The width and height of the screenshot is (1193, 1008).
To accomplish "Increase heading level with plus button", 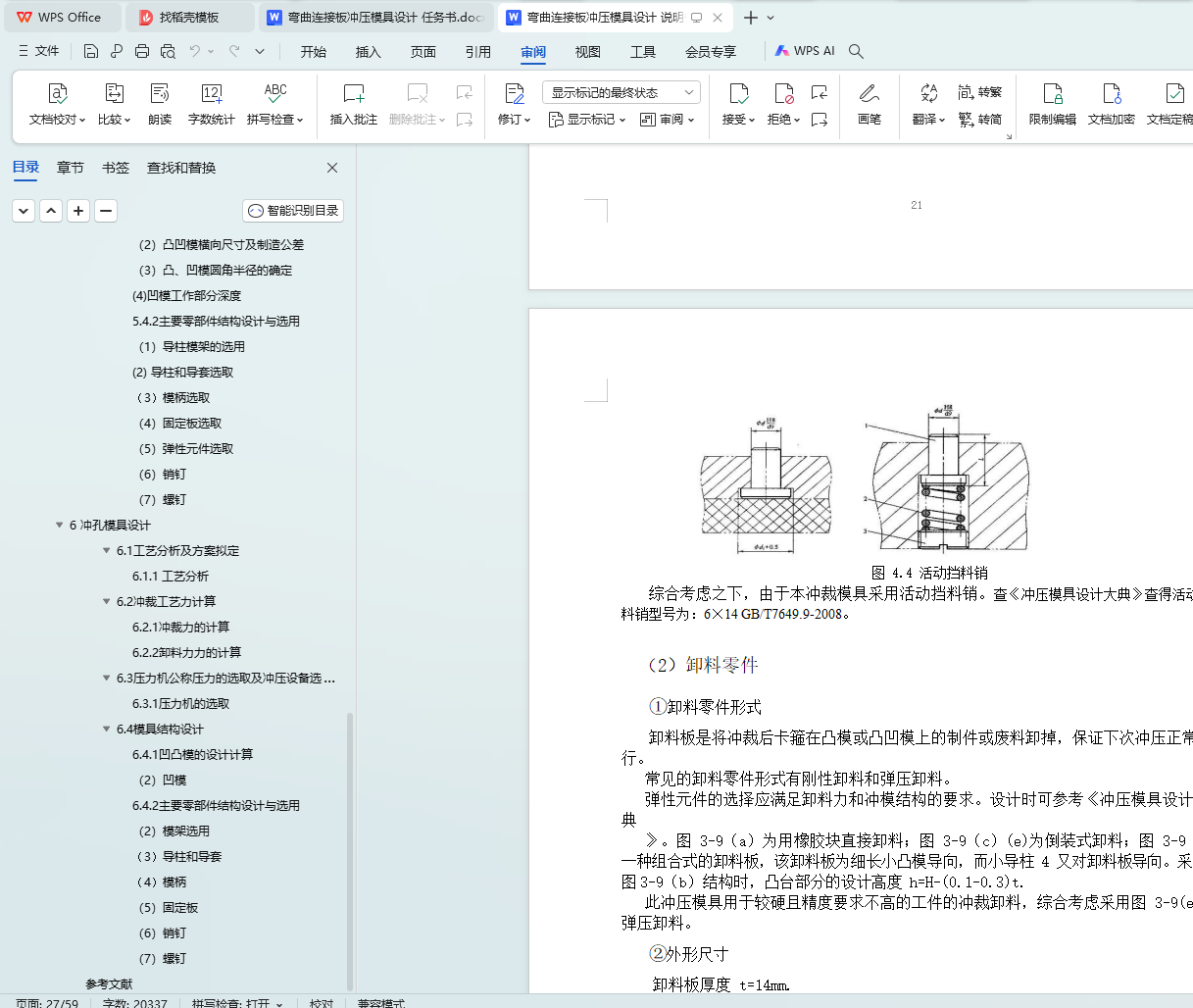I will pos(78,210).
